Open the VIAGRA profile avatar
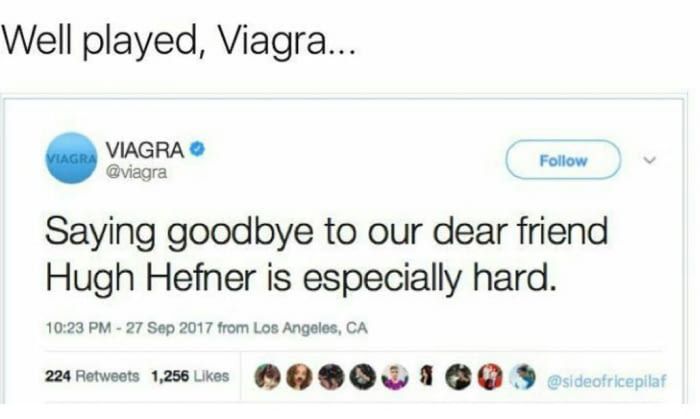700x419 pixels. tap(71, 158)
